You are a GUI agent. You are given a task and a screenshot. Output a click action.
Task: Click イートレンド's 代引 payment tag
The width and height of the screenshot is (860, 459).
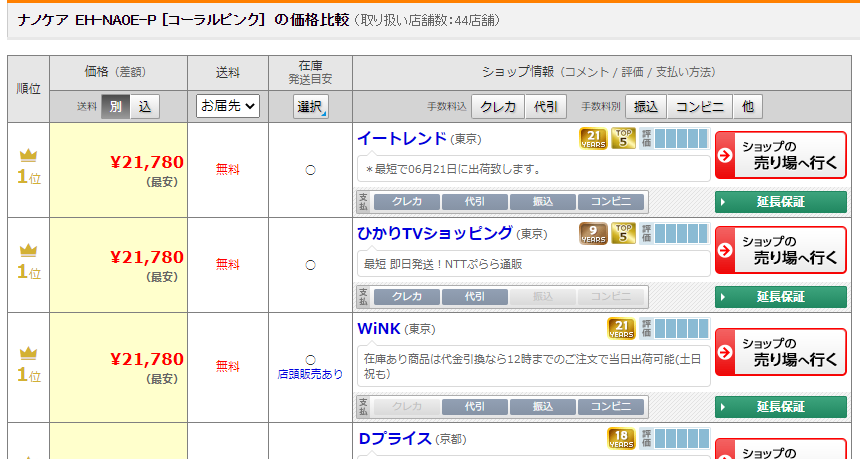474,202
